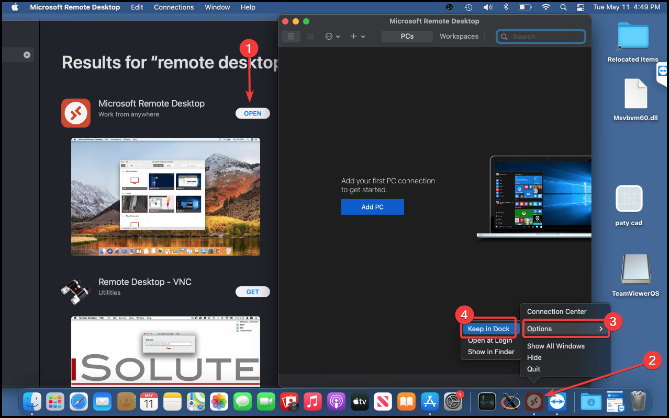This screenshot has width=669, height=418.
Task: Open the Connections menu in menu bar
Action: 174,6
